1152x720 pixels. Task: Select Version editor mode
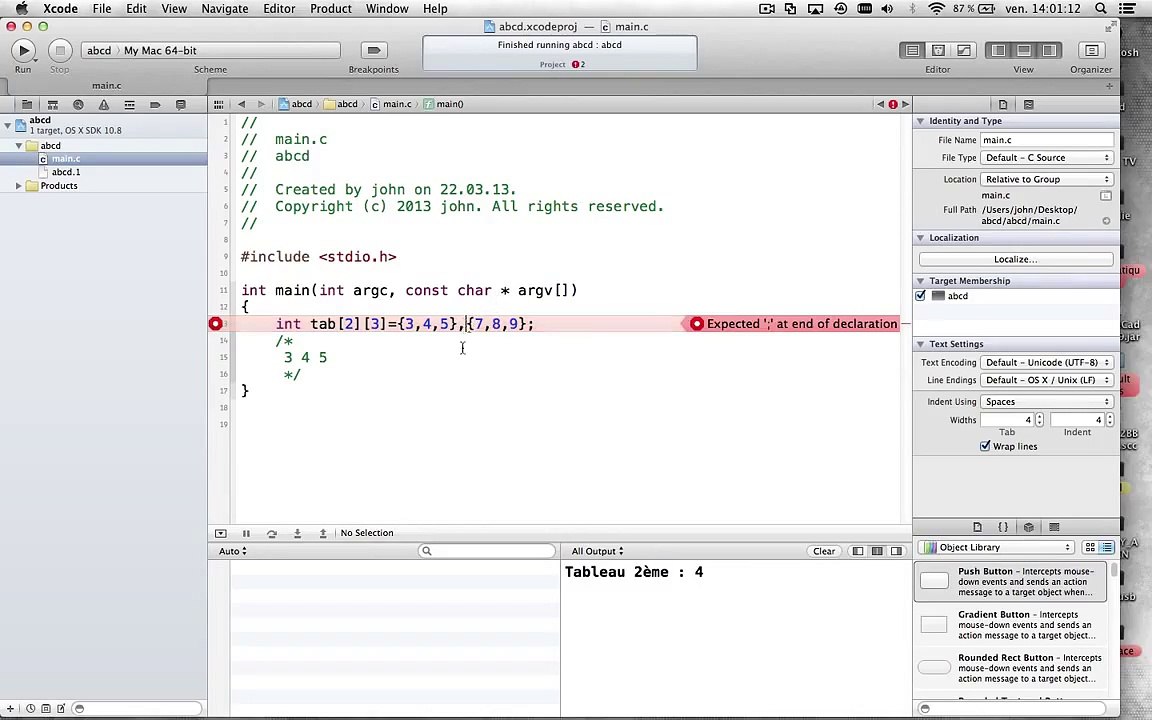pyautogui.click(x=964, y=50)
